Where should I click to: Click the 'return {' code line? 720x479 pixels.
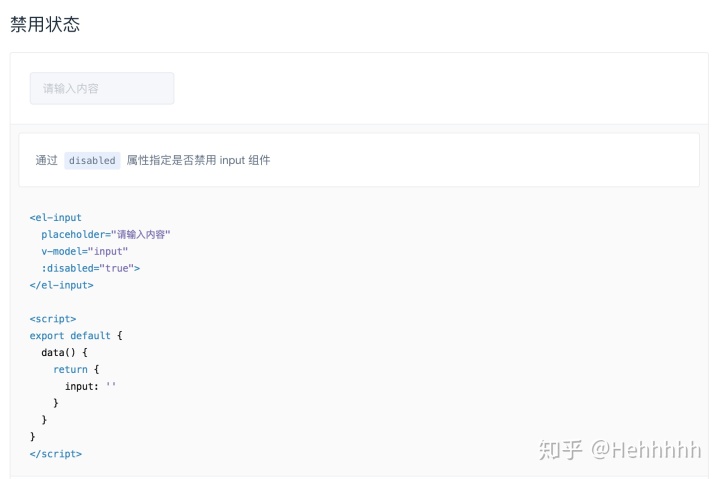click(x=76, y=369)
